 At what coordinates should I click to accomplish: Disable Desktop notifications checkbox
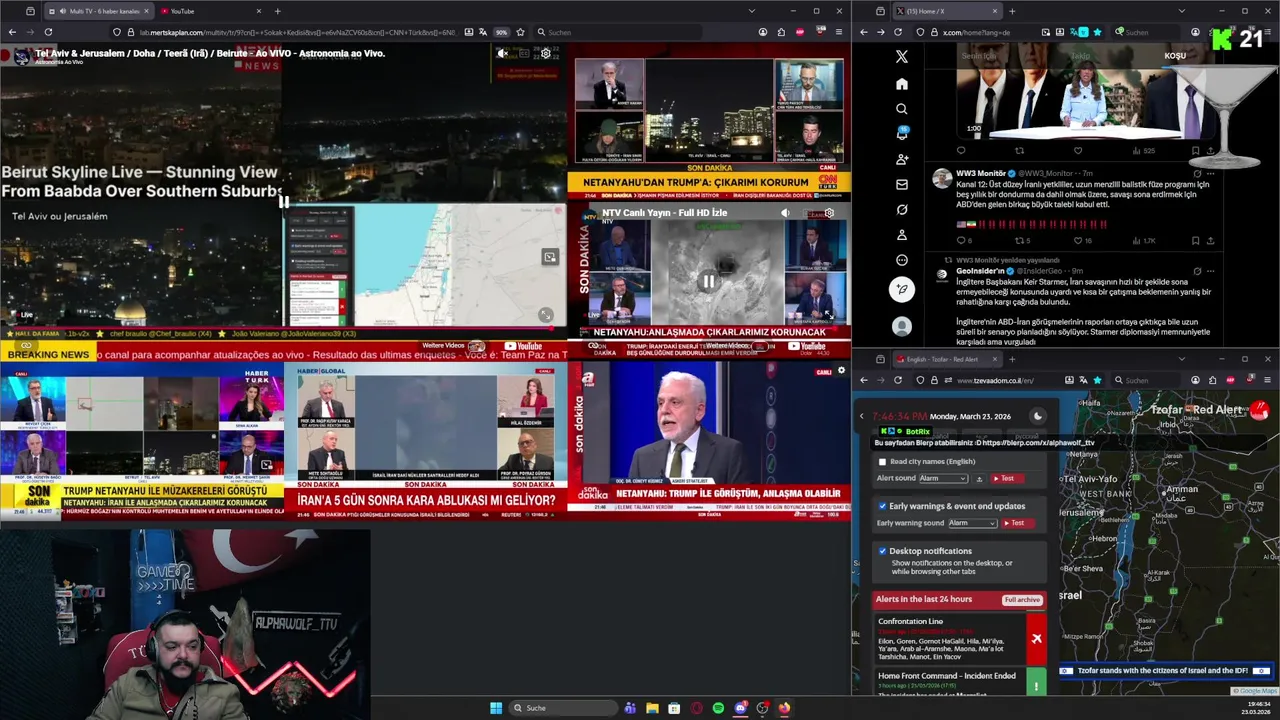pos(882,551)
